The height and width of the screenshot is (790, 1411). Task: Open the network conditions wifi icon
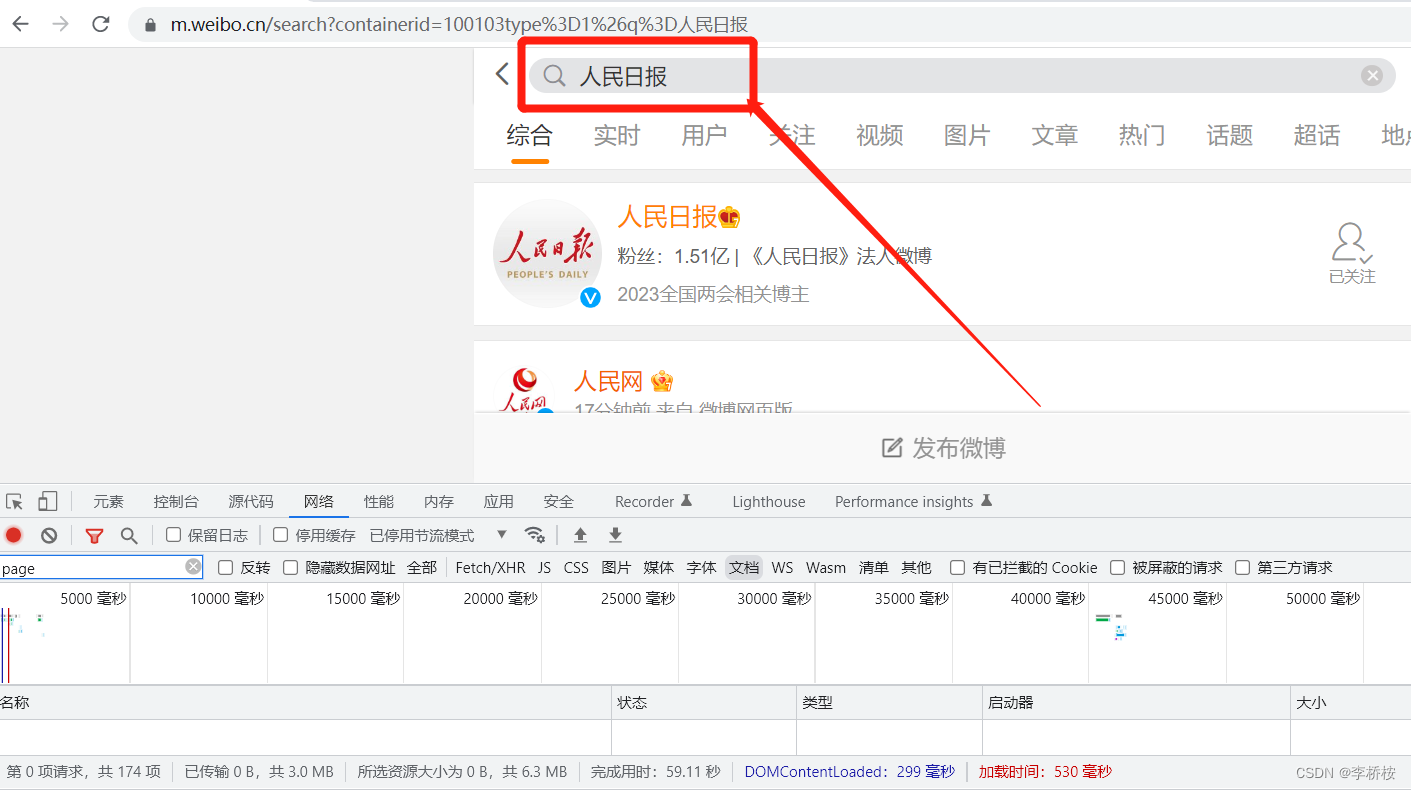pyautogui.click(x=535, y=534)
